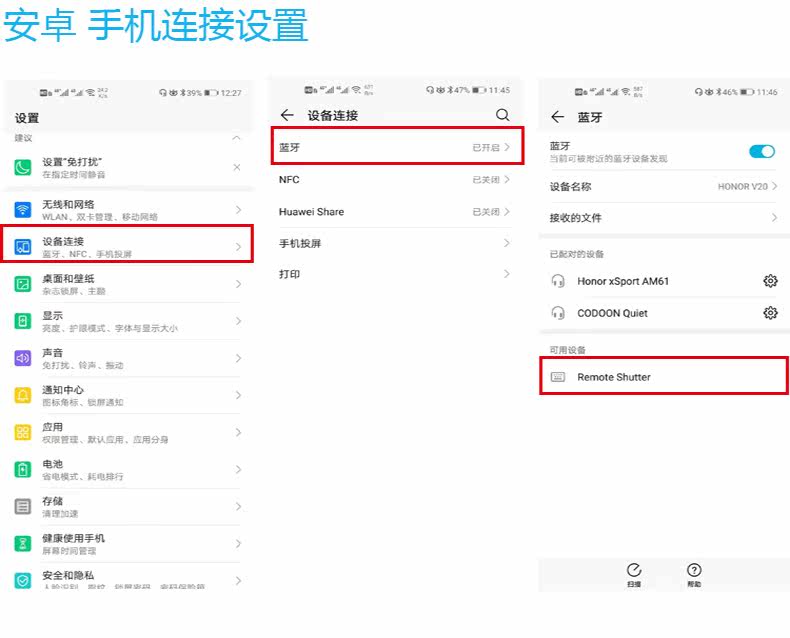The height and width of the screenshot is (638, 790).
Task: Select the 设备连接 menu row text
Action: click(63, 241)
